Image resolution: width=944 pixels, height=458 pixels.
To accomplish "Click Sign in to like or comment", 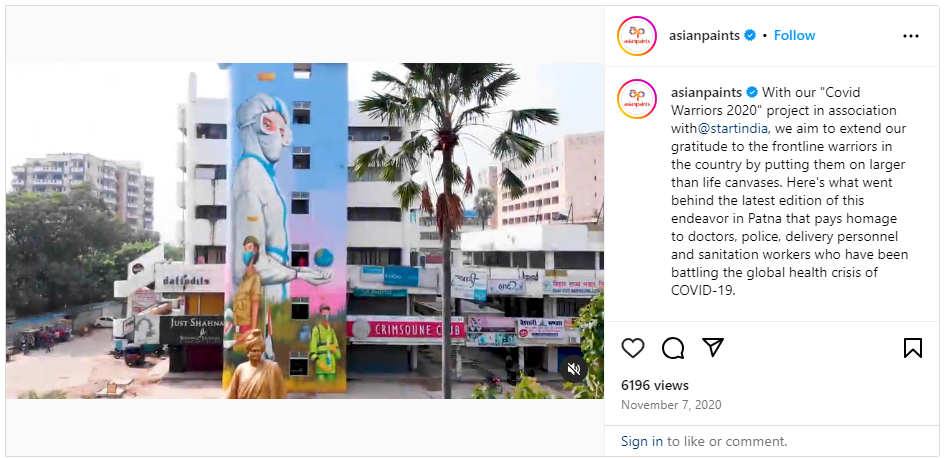I will [642, 441].
